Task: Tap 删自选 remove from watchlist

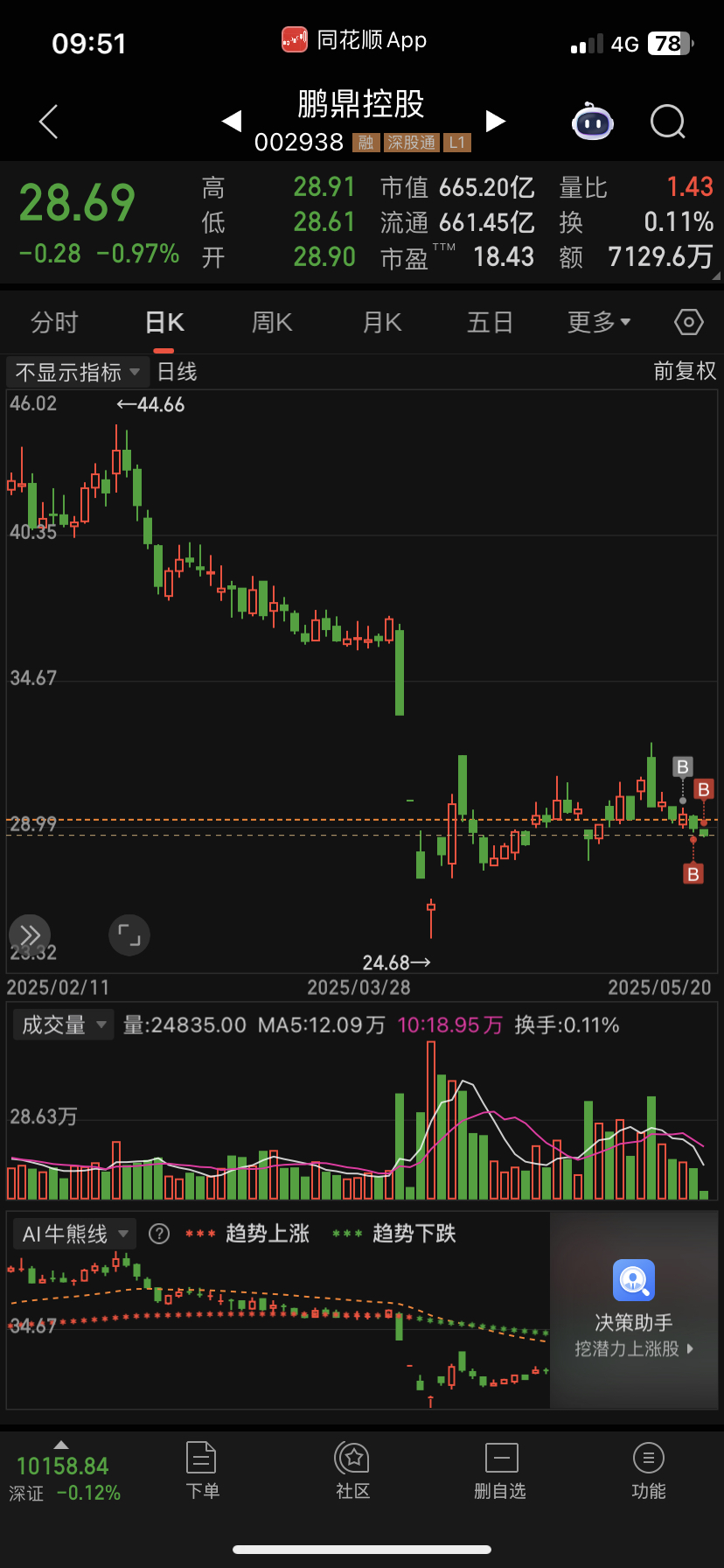Action: pyautogui.click(x=501, y=1470)
